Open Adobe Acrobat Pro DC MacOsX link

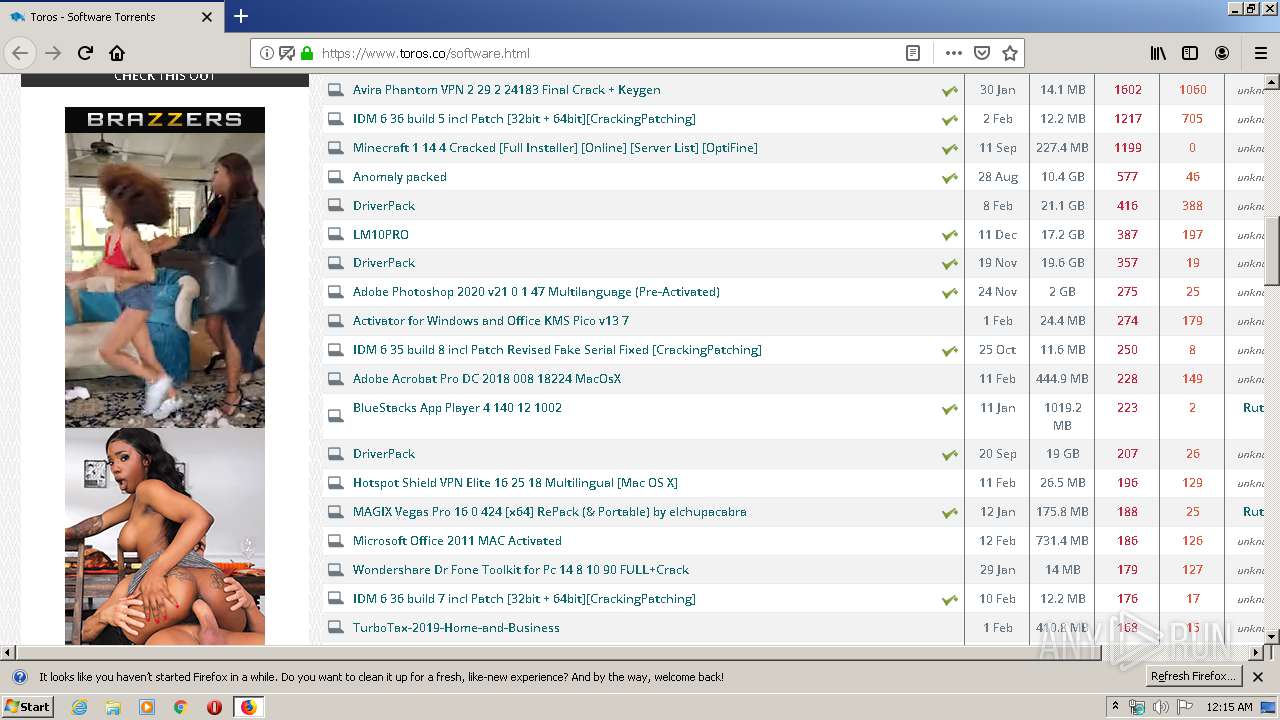(486, 379)
